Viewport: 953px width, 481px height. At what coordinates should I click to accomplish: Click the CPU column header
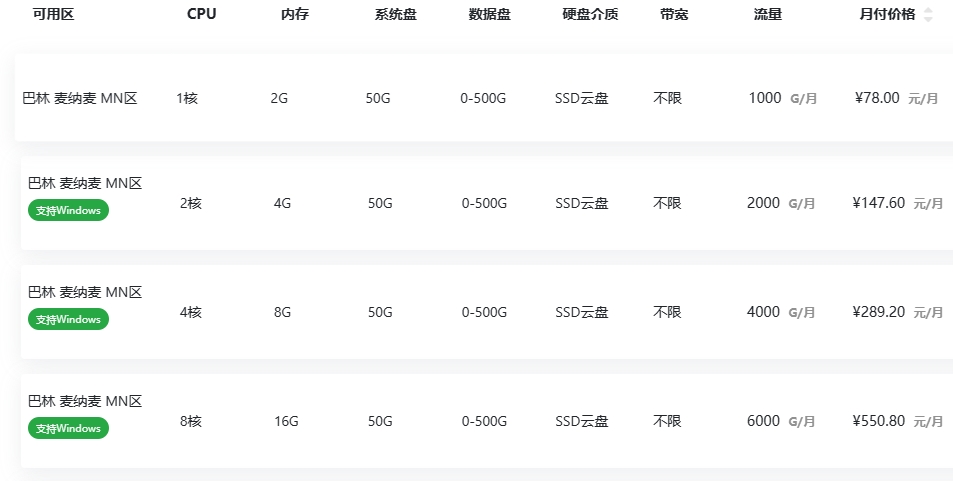201,15
